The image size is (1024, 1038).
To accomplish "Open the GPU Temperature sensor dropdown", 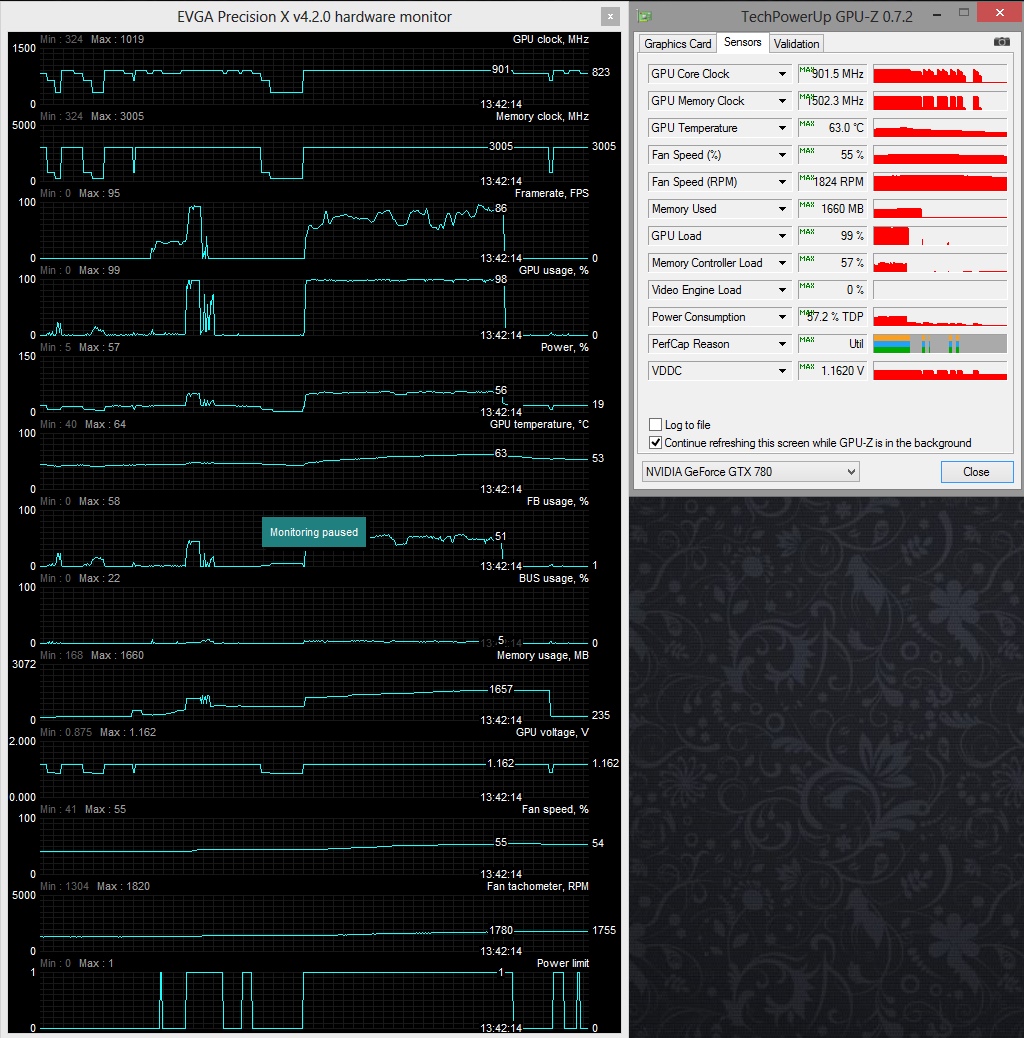I will click(x=782, y=128).
